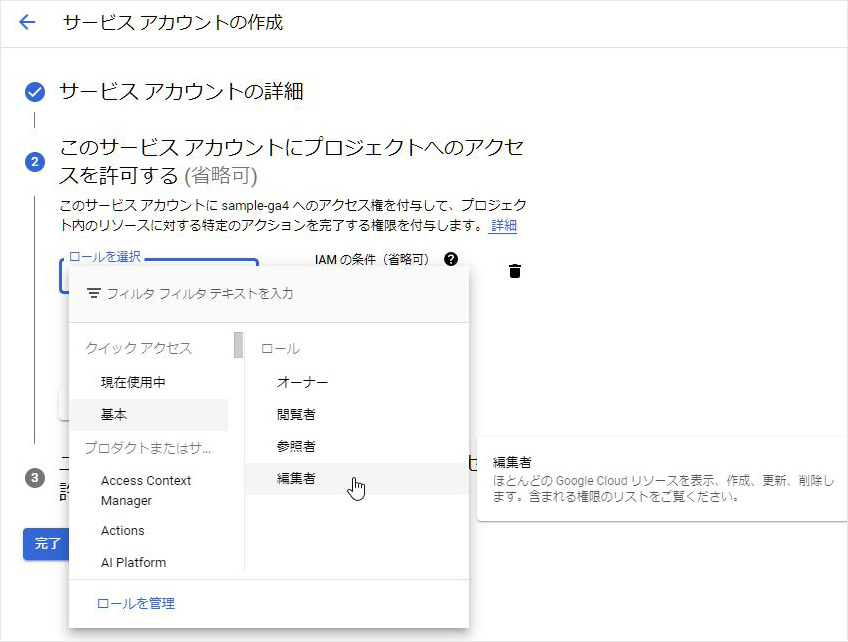Viewport: 848px width, 642px height.
Task: Select the Actions product category
Action: (123, 531)
